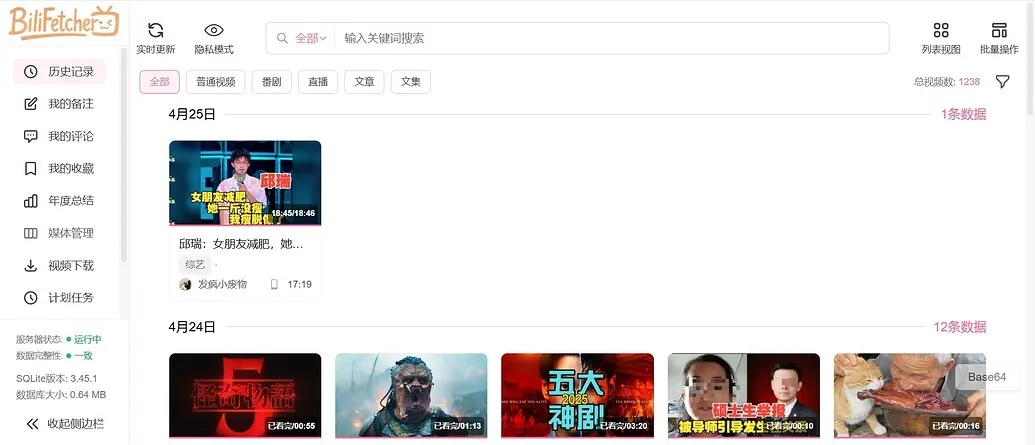
Task: Select the 文章 filter tab
Action: pyautogui.click(x=364, y=82)
